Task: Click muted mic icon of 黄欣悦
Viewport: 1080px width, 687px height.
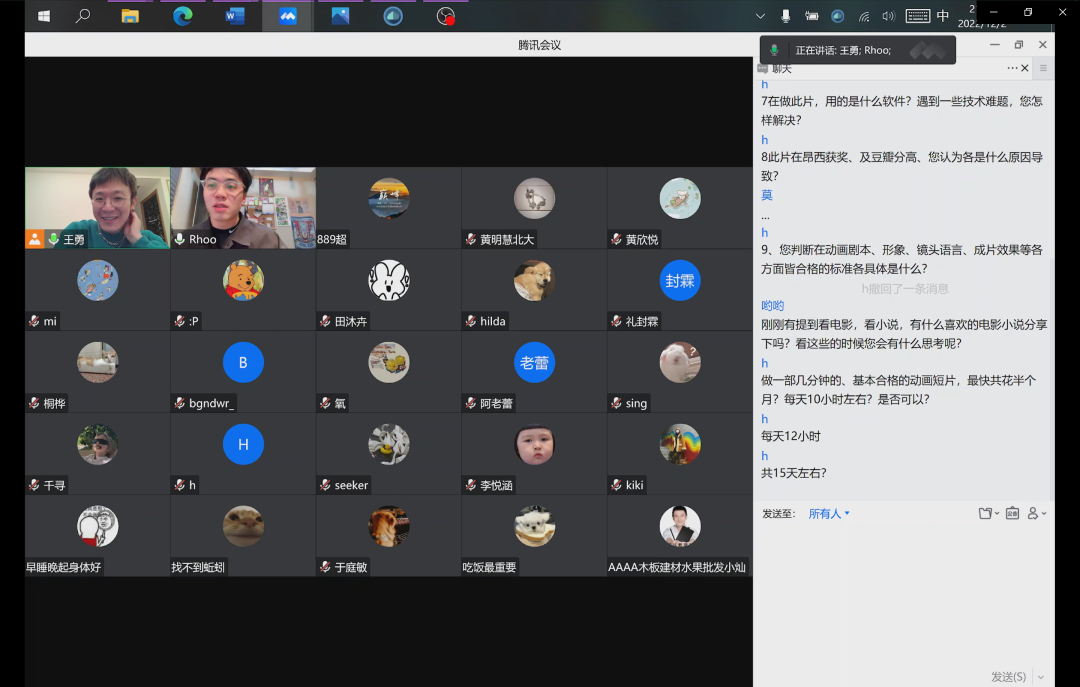Action: 616,239
